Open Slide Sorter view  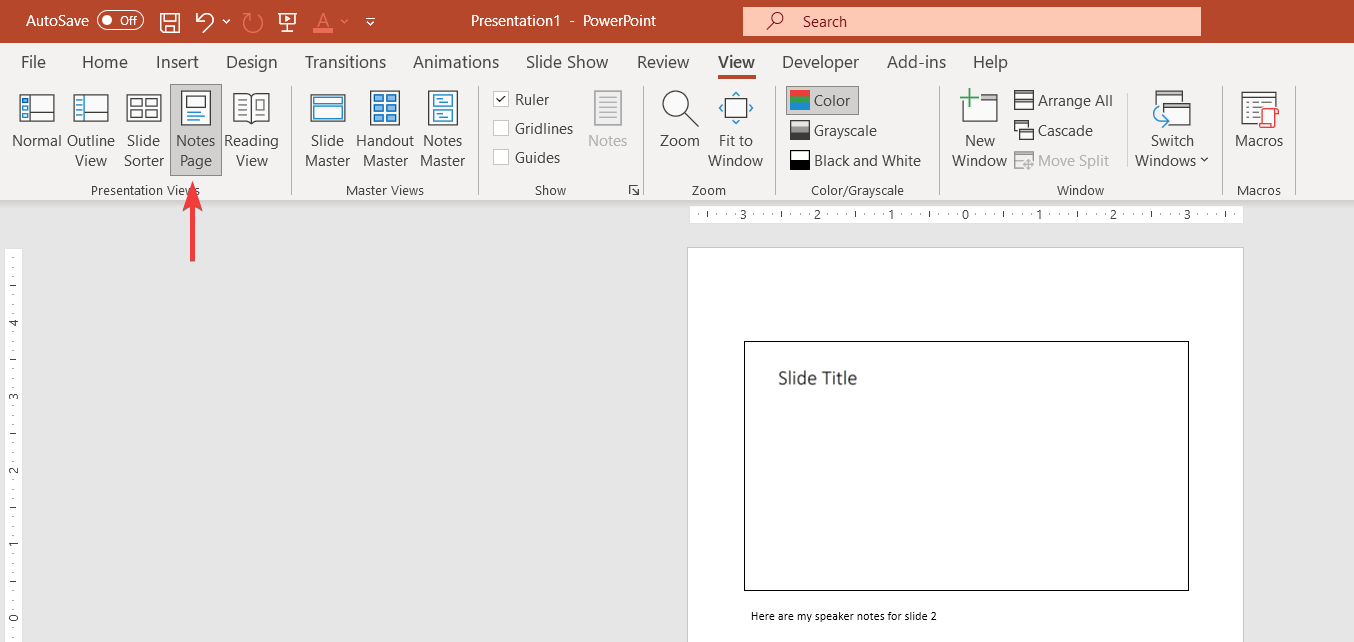(x=143, y=127)
